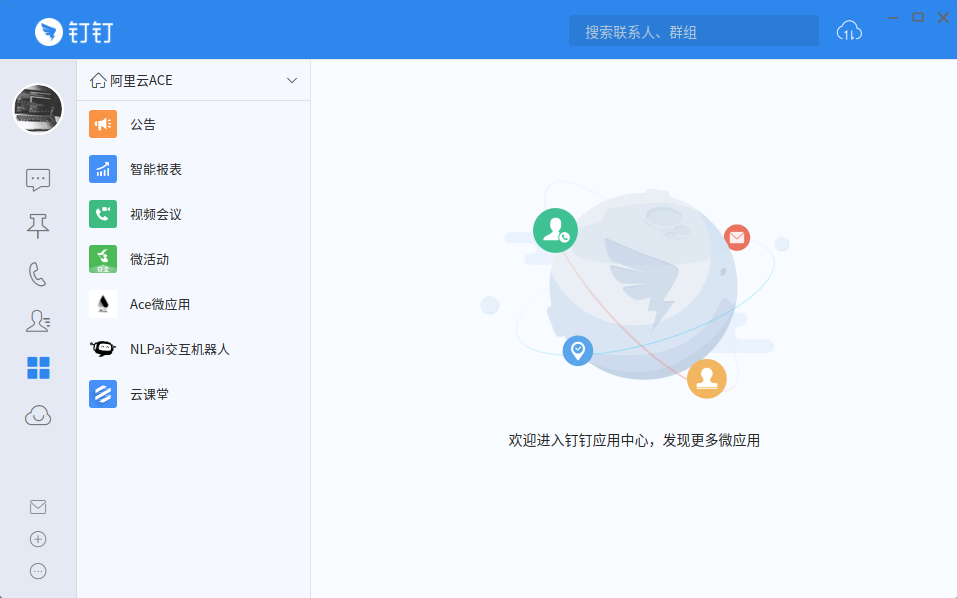Screen dimensions: 957x598
Task: Open the NLPai交互机器人 entry
Action: (x=193, y=349)
